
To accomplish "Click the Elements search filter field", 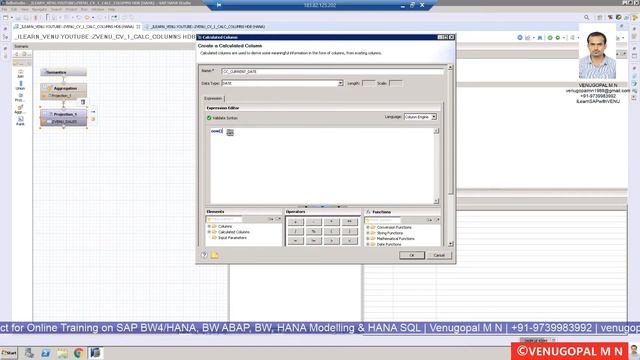I will point(224,220).
